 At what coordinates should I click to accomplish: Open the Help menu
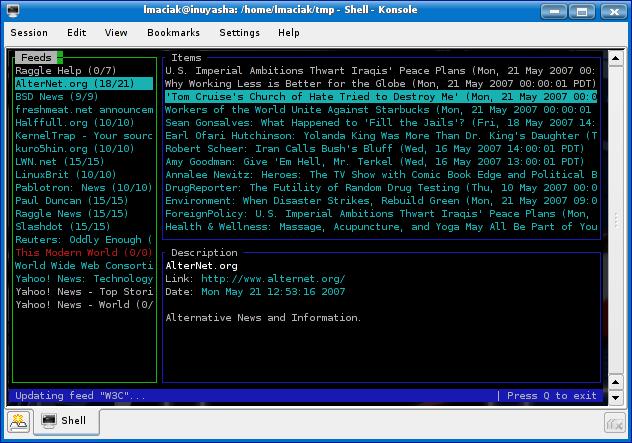(x=289, y=33)
